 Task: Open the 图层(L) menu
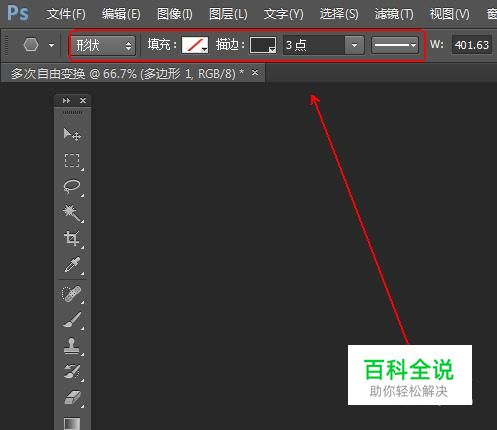pyautogui.click(x=228, y=14)
